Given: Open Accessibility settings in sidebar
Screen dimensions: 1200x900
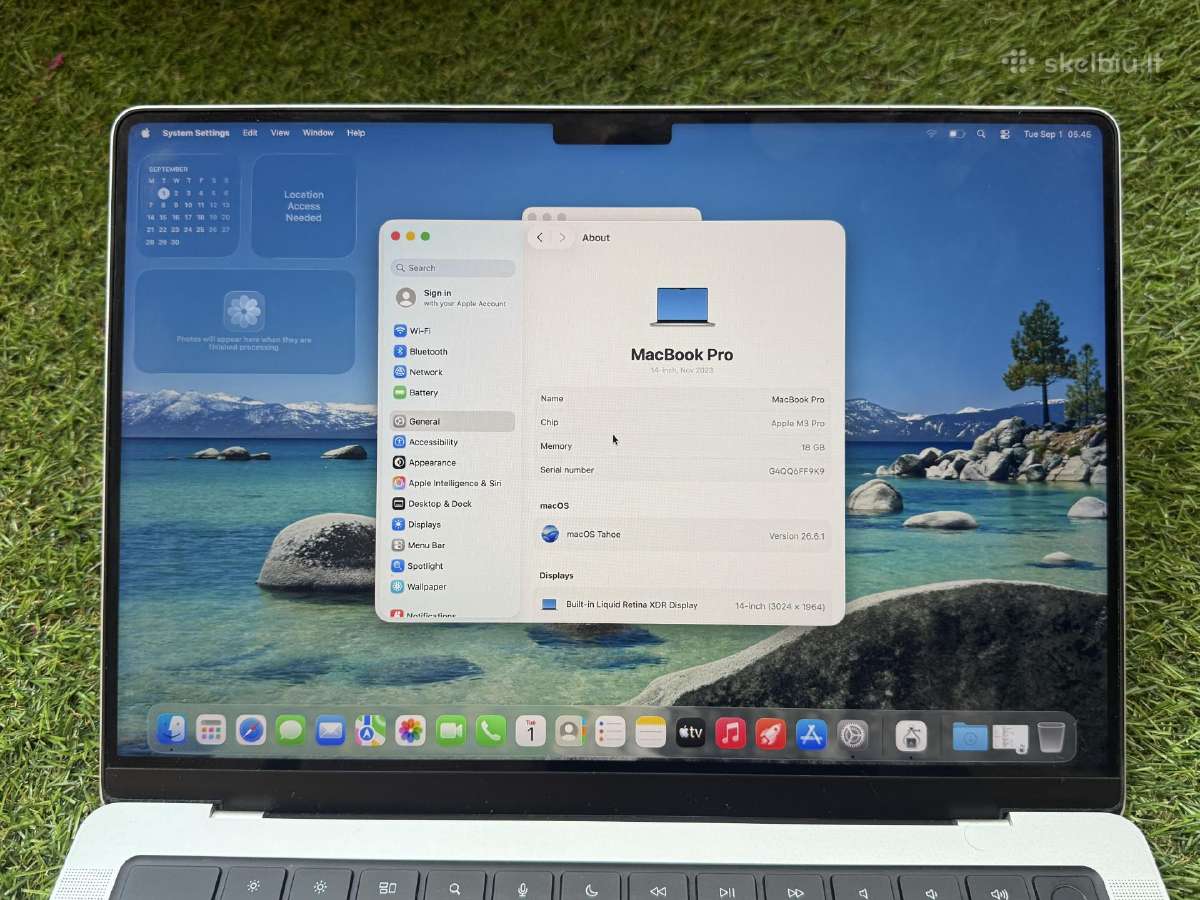Looking at the screenshot, I should 453,442.
